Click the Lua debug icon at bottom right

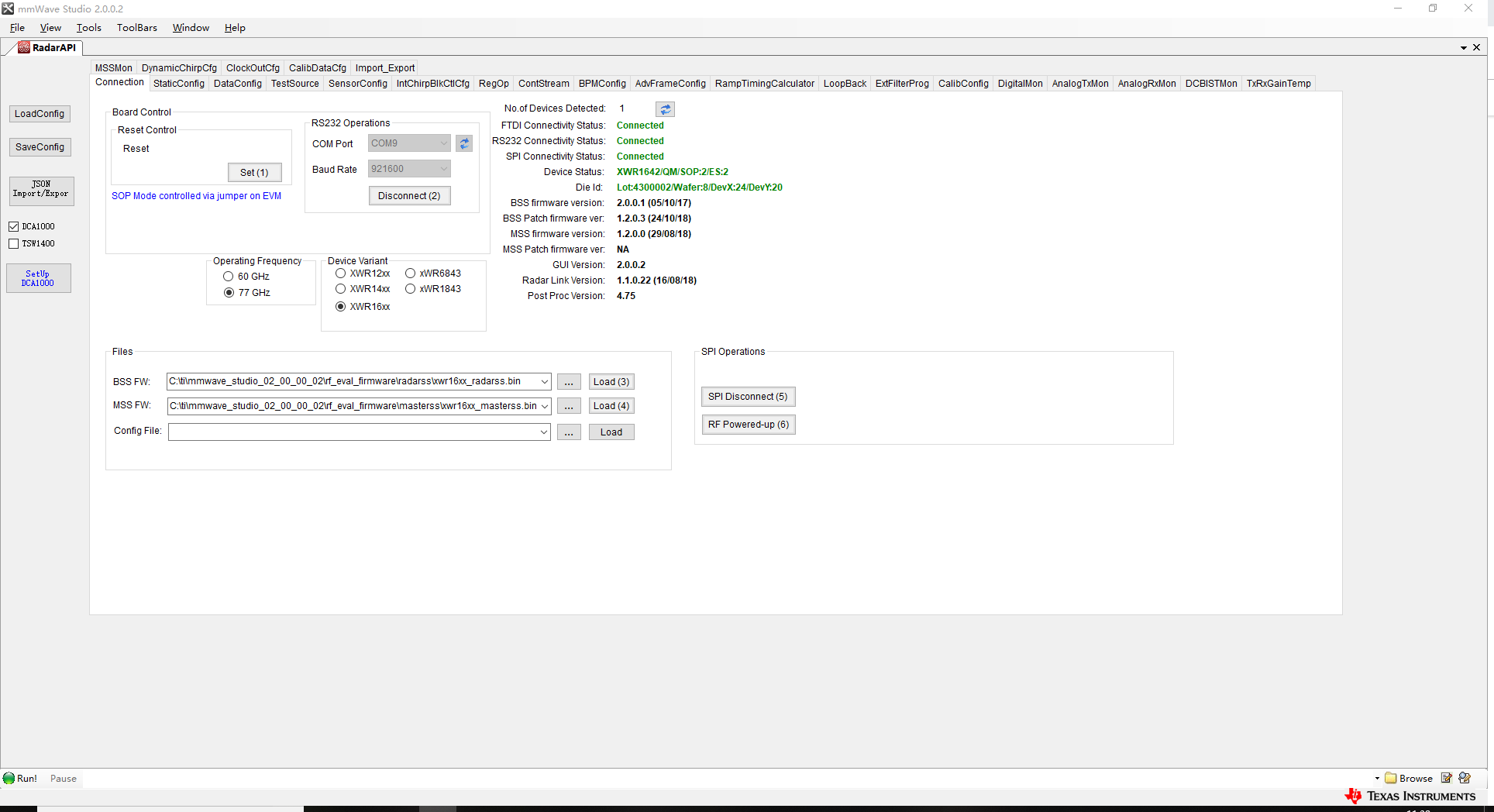pos(1465,778)
